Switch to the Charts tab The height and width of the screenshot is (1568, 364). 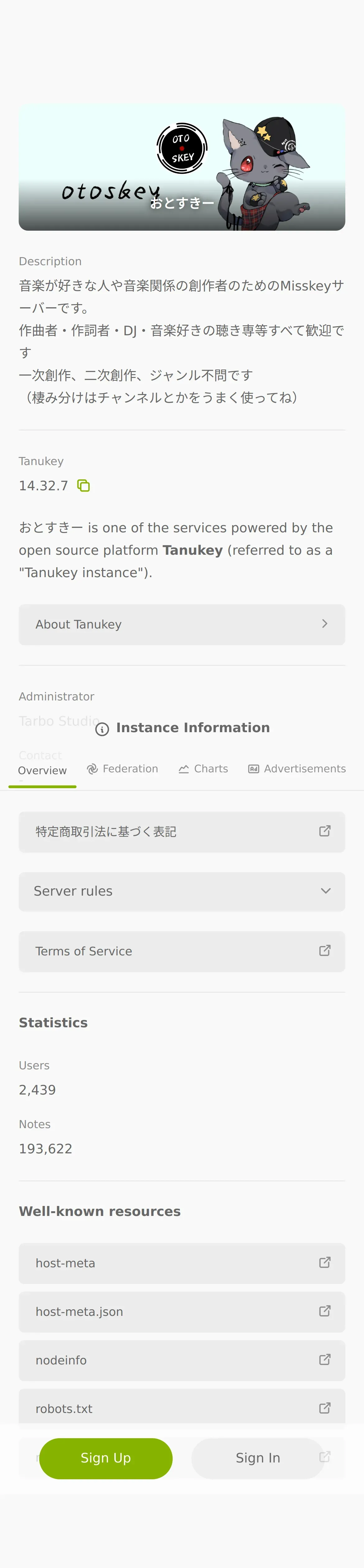click(203, 769)
